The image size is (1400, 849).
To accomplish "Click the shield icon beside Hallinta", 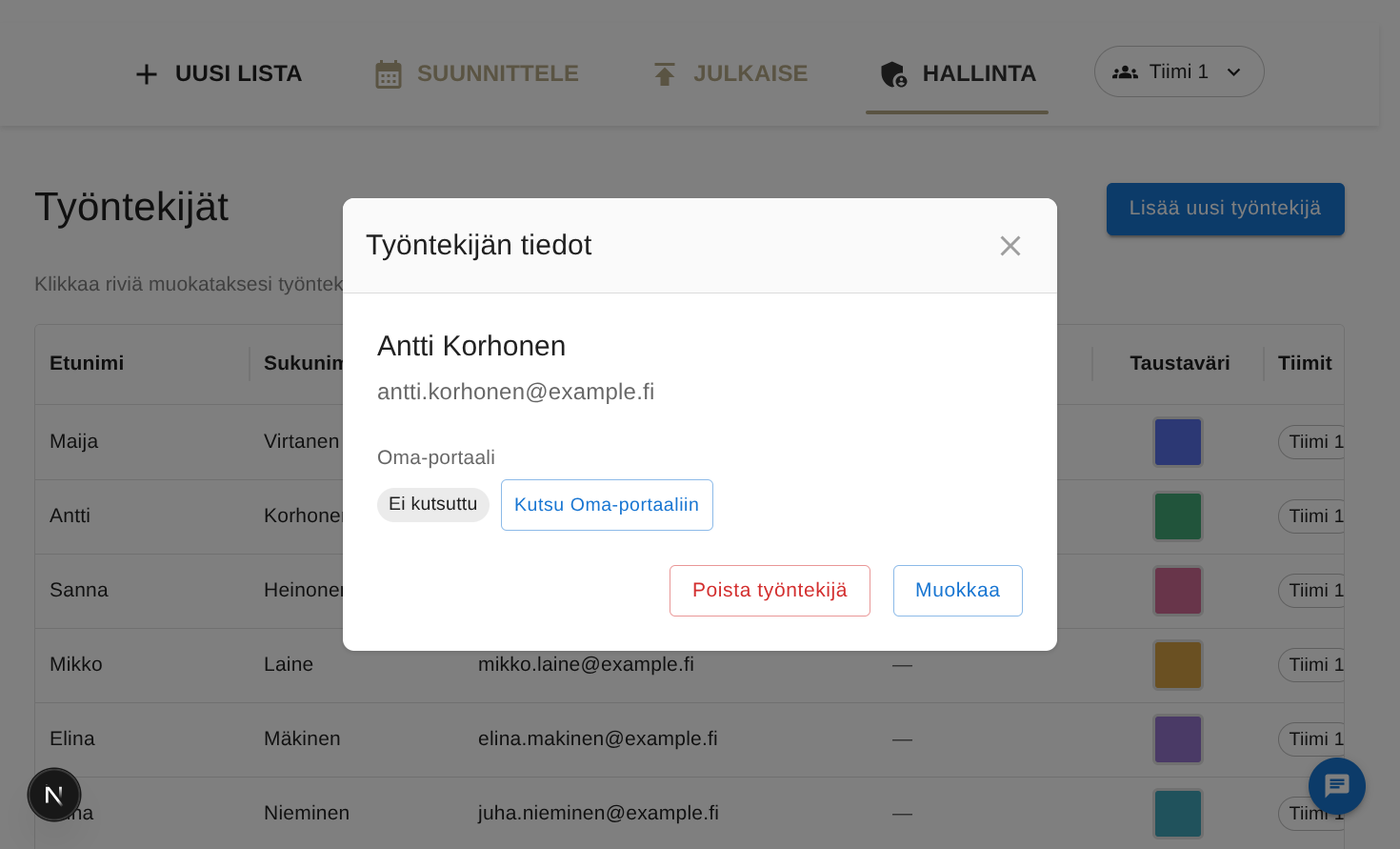I will [x=893, y=74].
